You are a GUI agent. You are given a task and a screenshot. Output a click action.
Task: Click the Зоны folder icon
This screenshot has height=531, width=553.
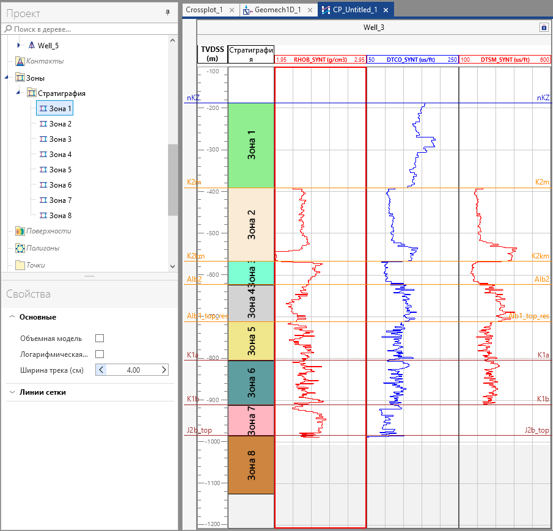click(20, 78)
